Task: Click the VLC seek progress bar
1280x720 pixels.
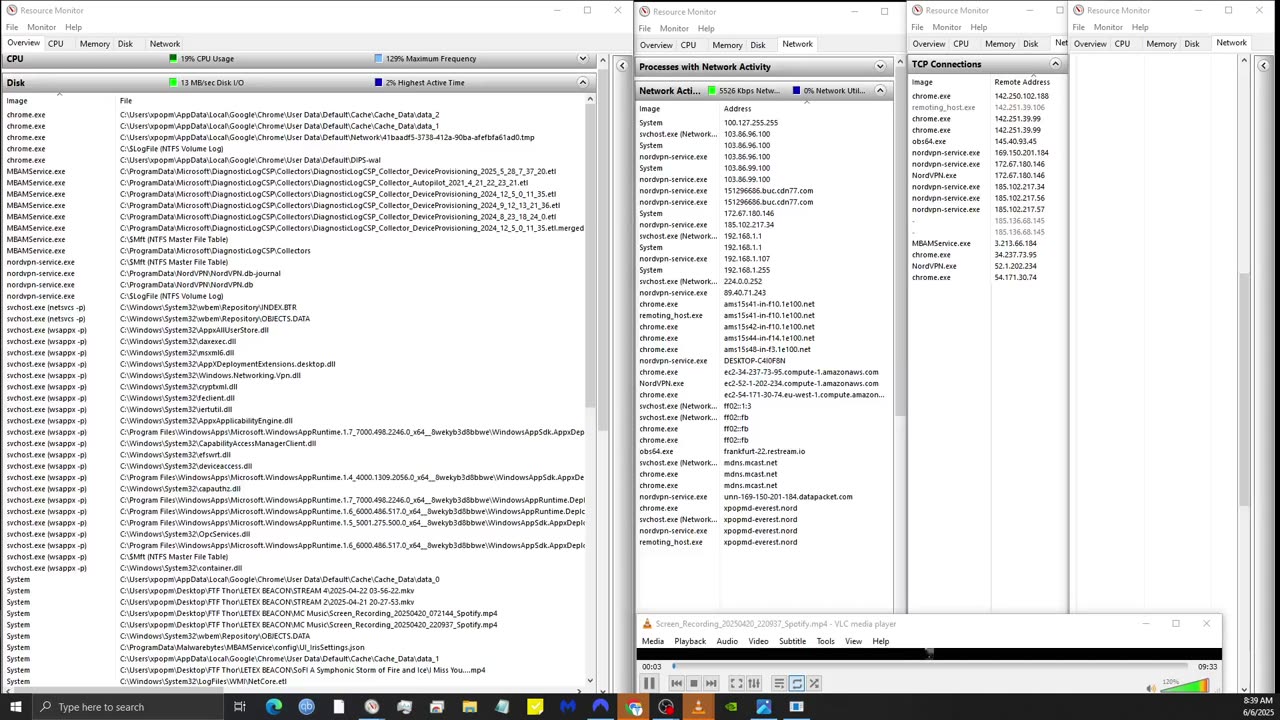Action: coord(930,666)
